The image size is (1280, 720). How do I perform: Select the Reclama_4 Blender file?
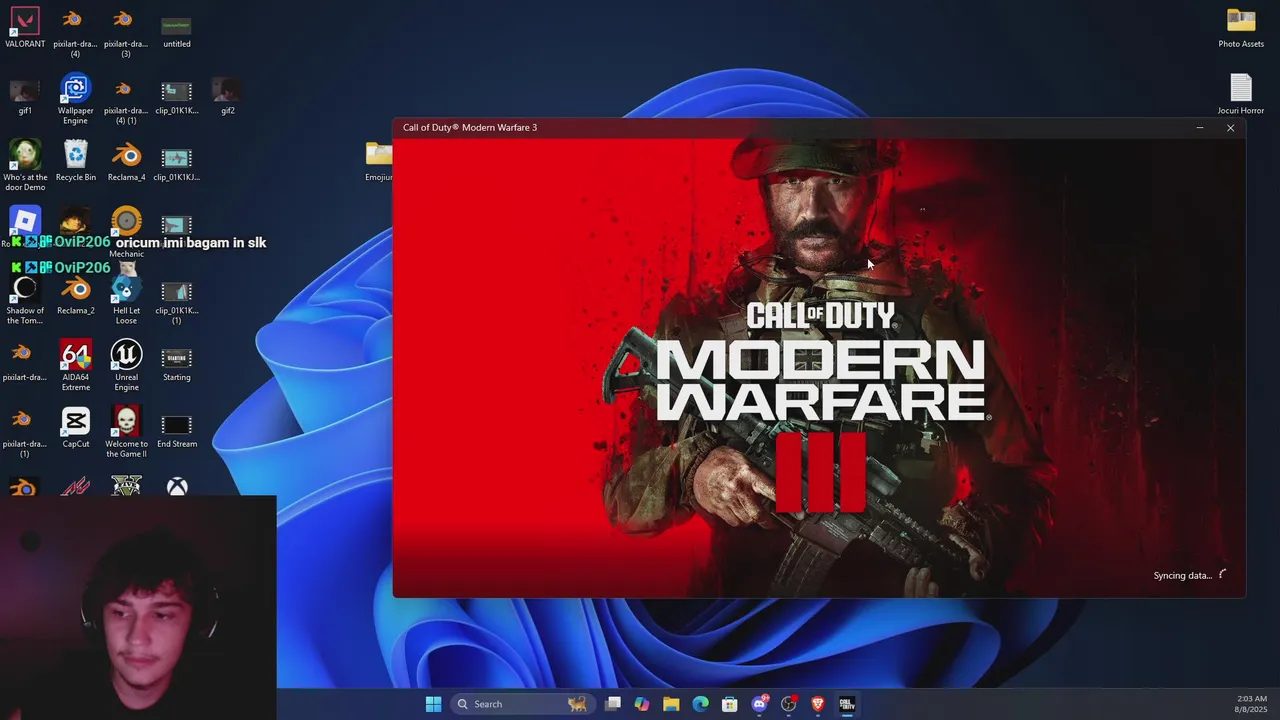[x=126, y=162]
